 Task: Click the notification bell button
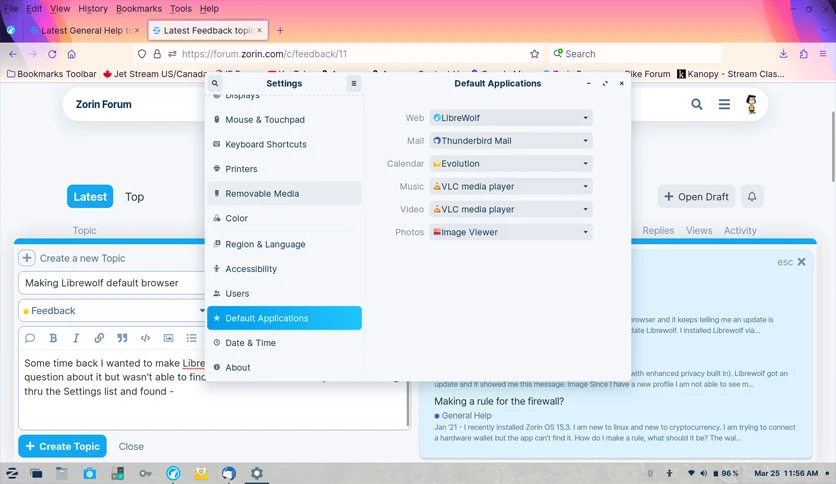tap(752, 197)
